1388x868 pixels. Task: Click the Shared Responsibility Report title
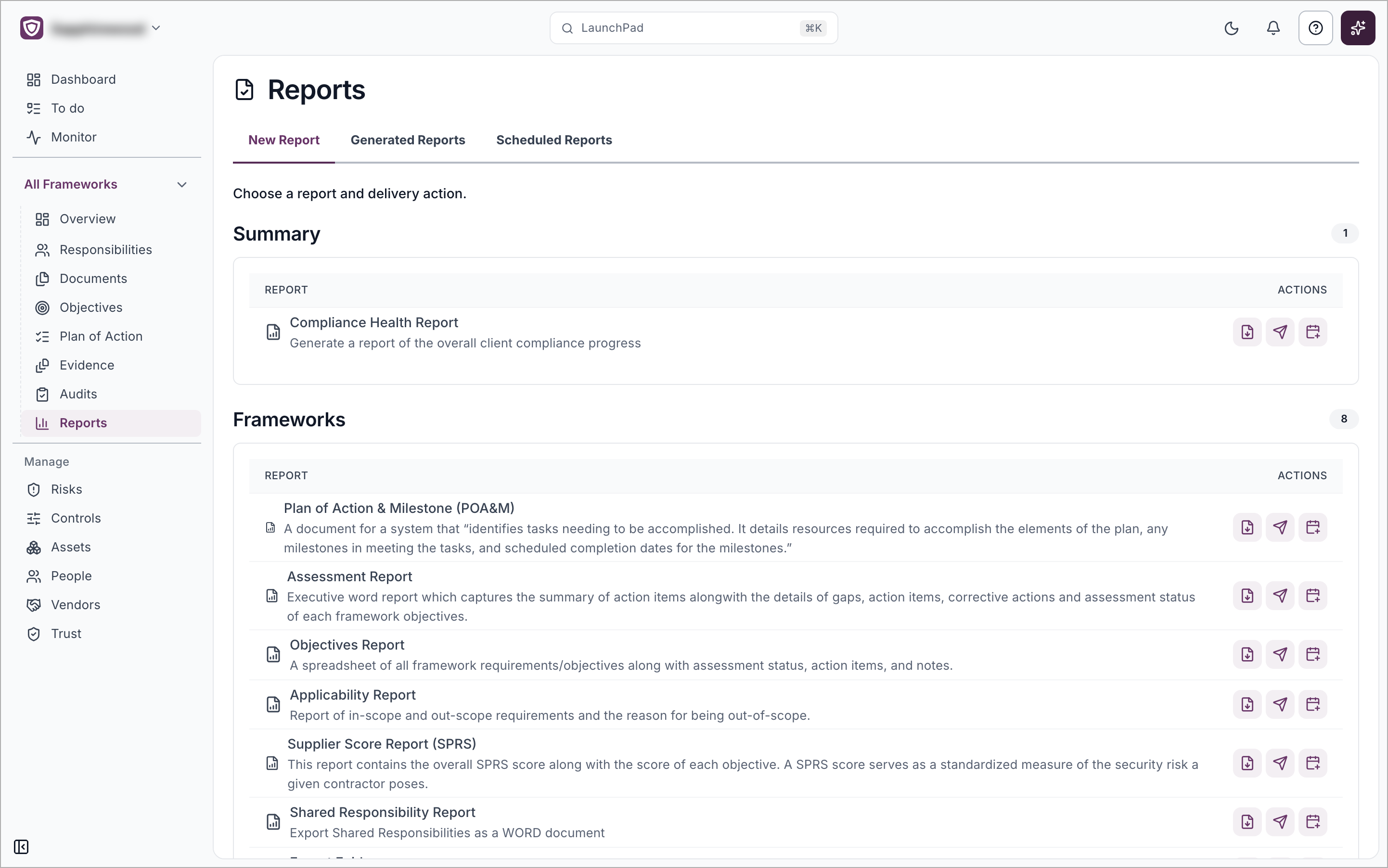[x=382, y=812]
